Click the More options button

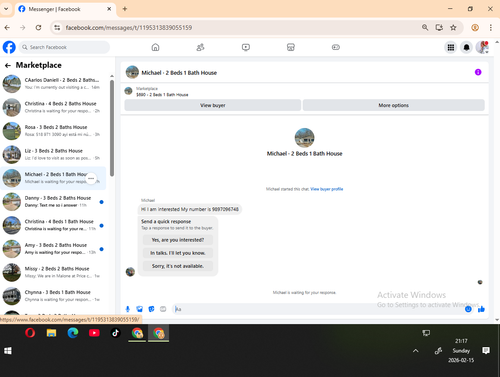(393, 105)
